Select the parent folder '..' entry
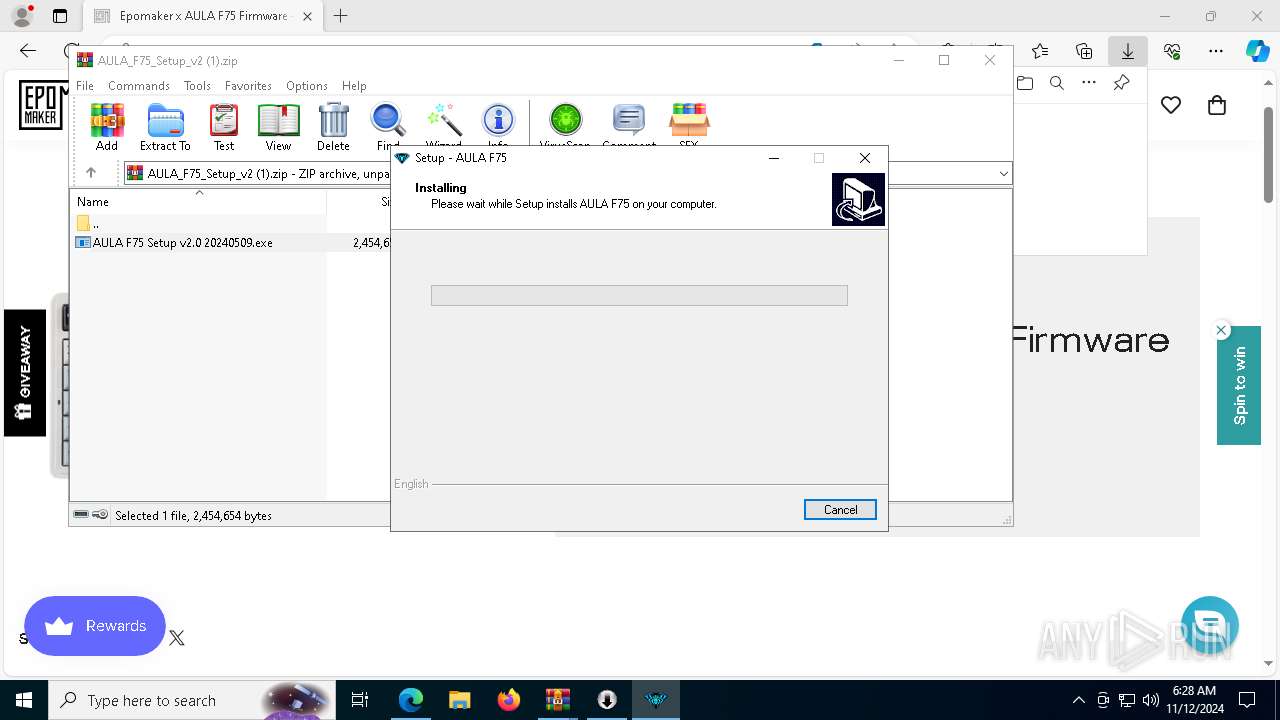The height and width of the screenshot is (720, 1280). pyautogui.click(x=88, y=224)
